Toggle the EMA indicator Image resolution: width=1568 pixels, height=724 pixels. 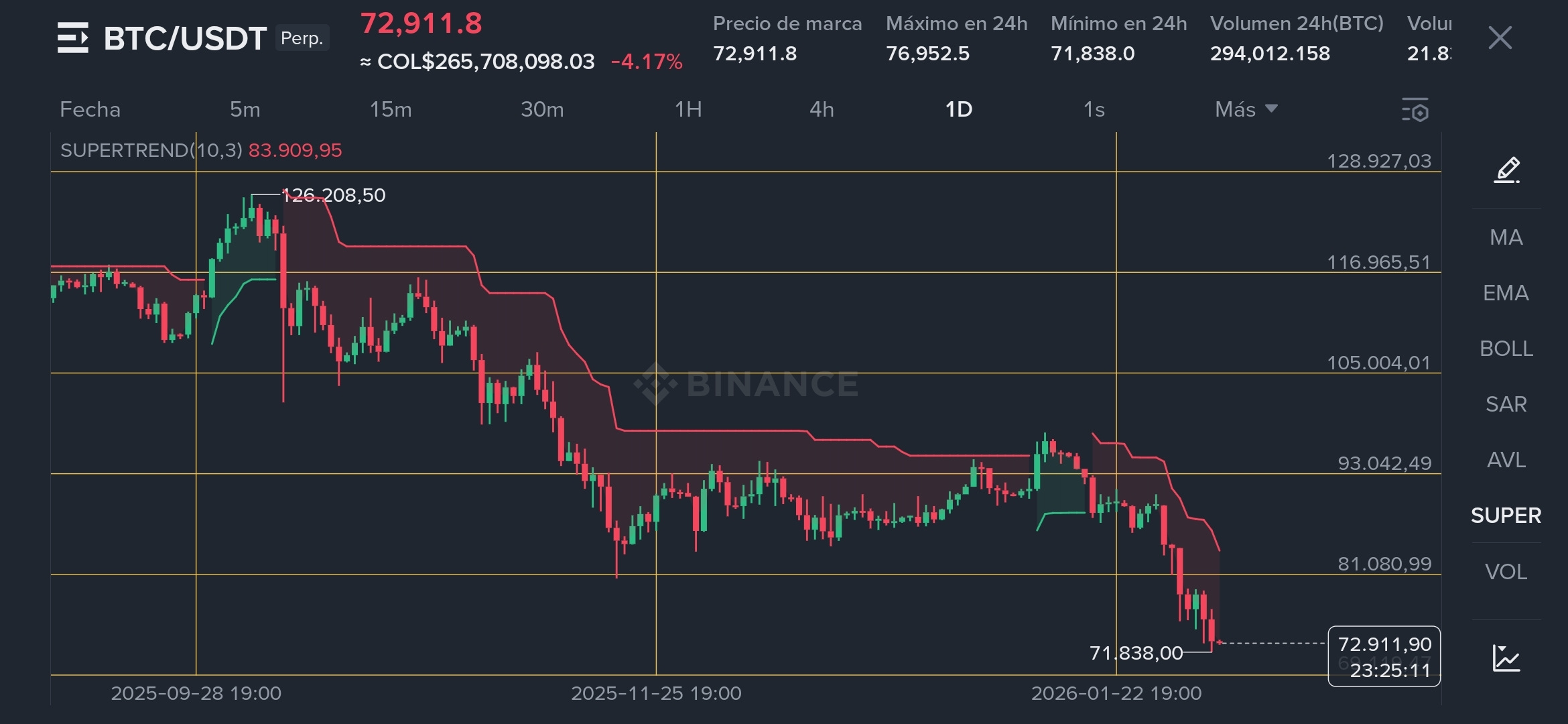[x=1506, y=293]
